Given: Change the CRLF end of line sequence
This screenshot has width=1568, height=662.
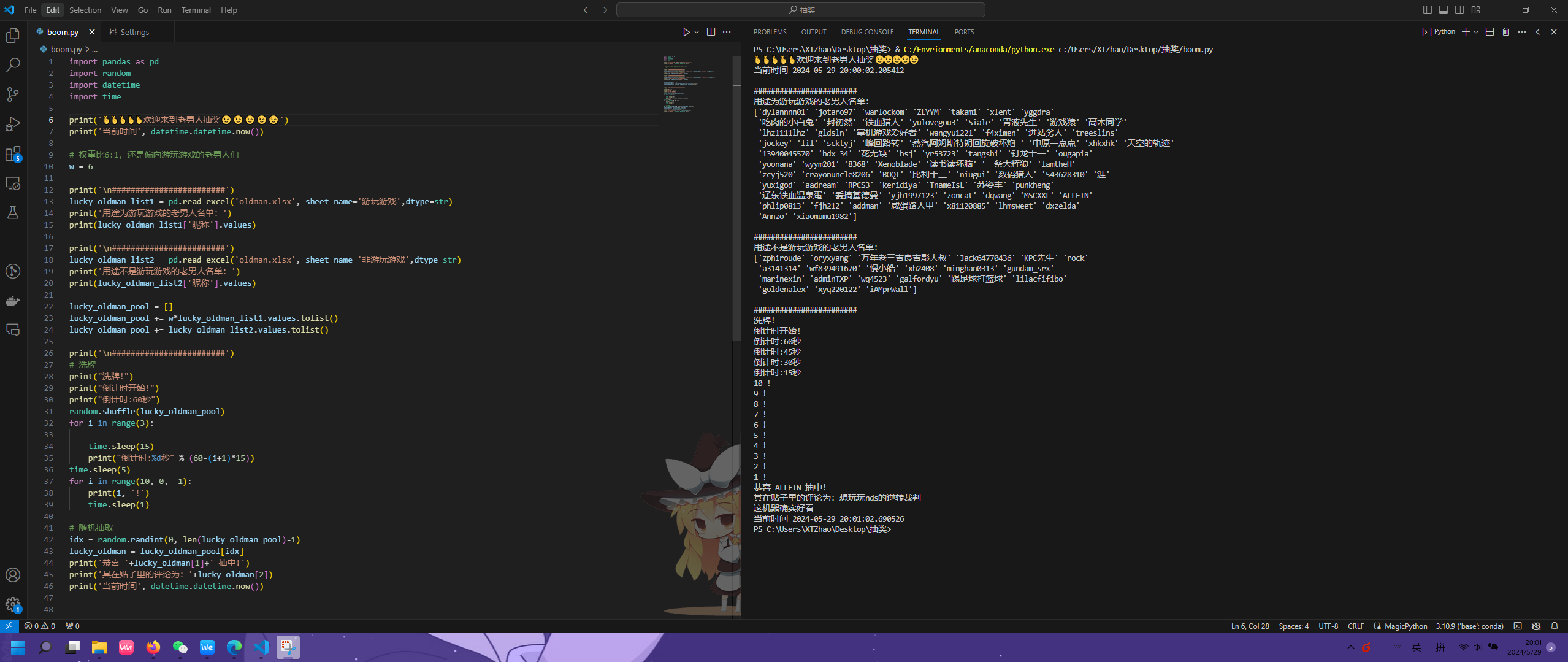Looking at the screenshot, I should coord(1356,626).
